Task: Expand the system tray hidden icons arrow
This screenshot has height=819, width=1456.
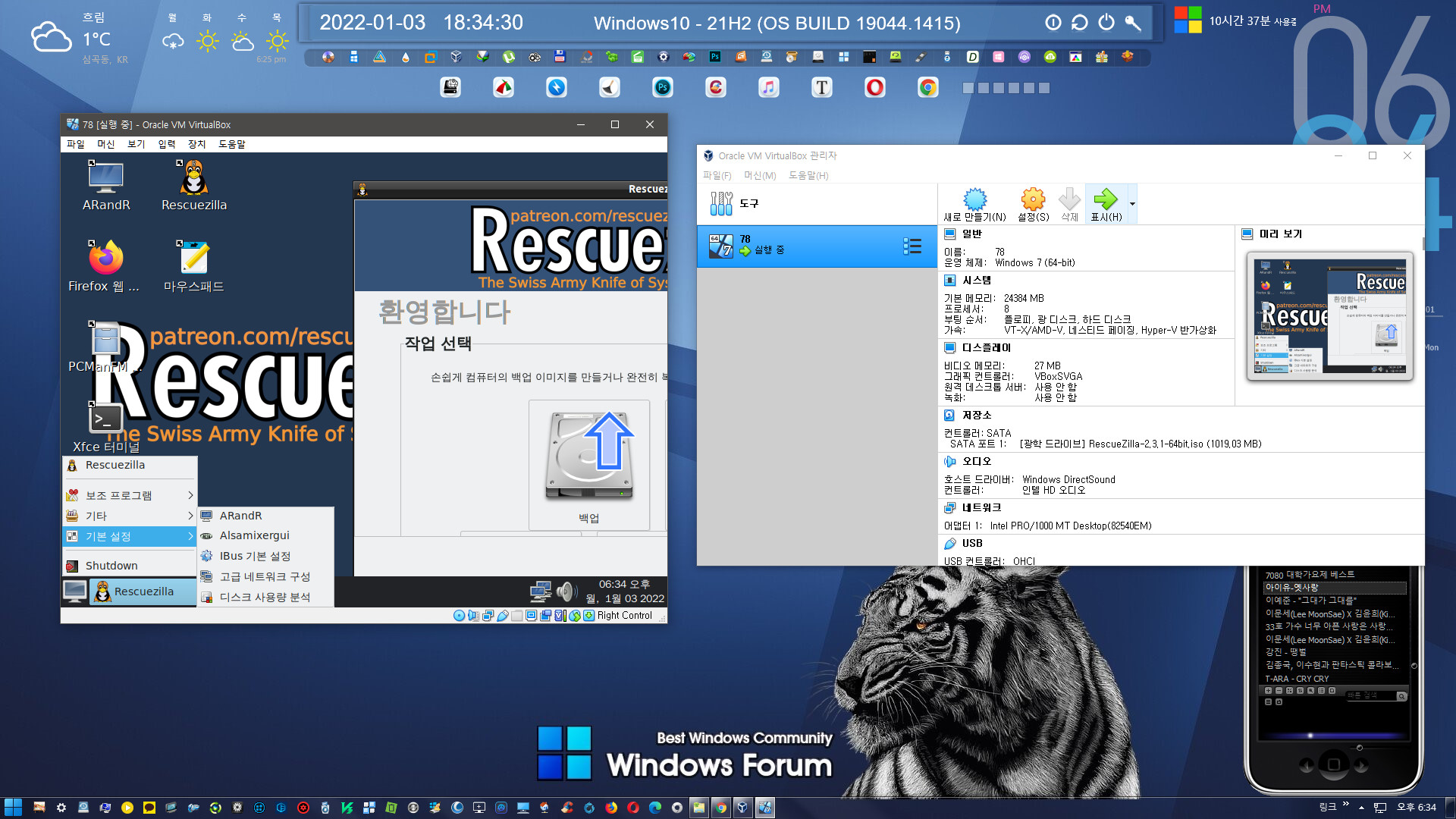Action: click(x=1362, y=808)
